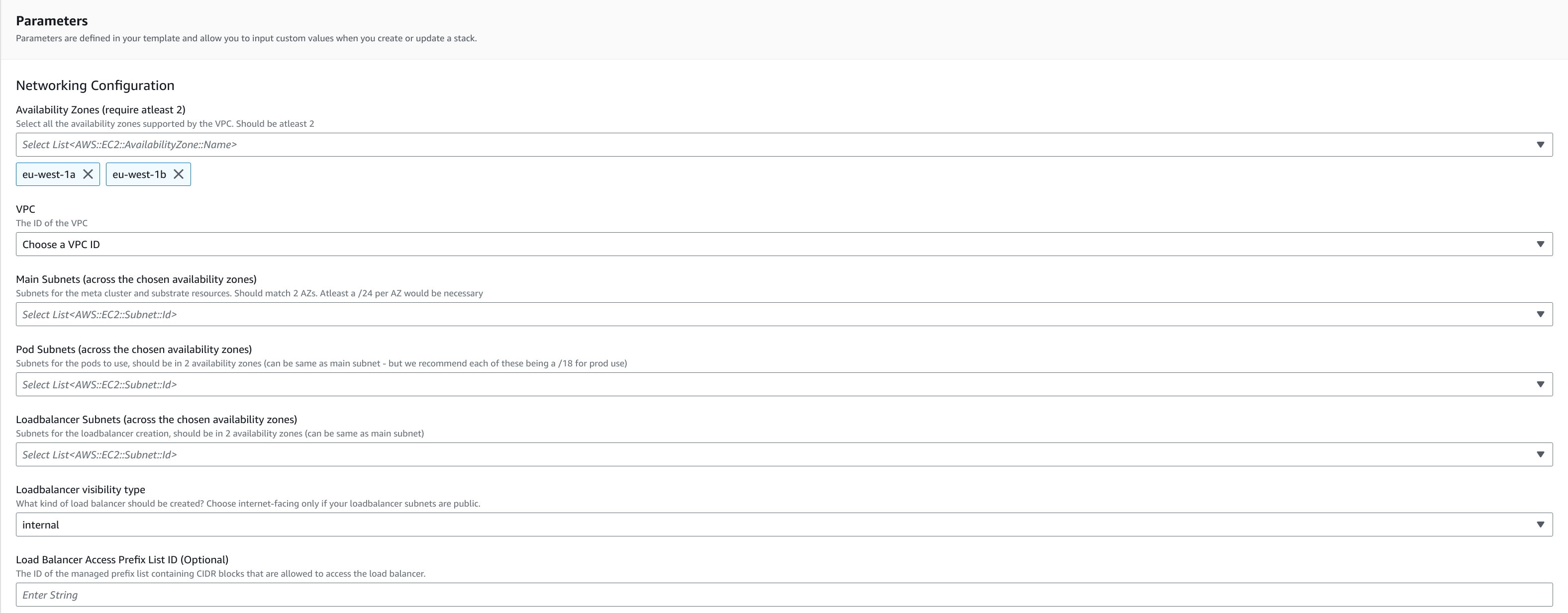Open the Choose a VPC ID dropdown
This screenshot has width=1568, height=613.
click(730, 245)
